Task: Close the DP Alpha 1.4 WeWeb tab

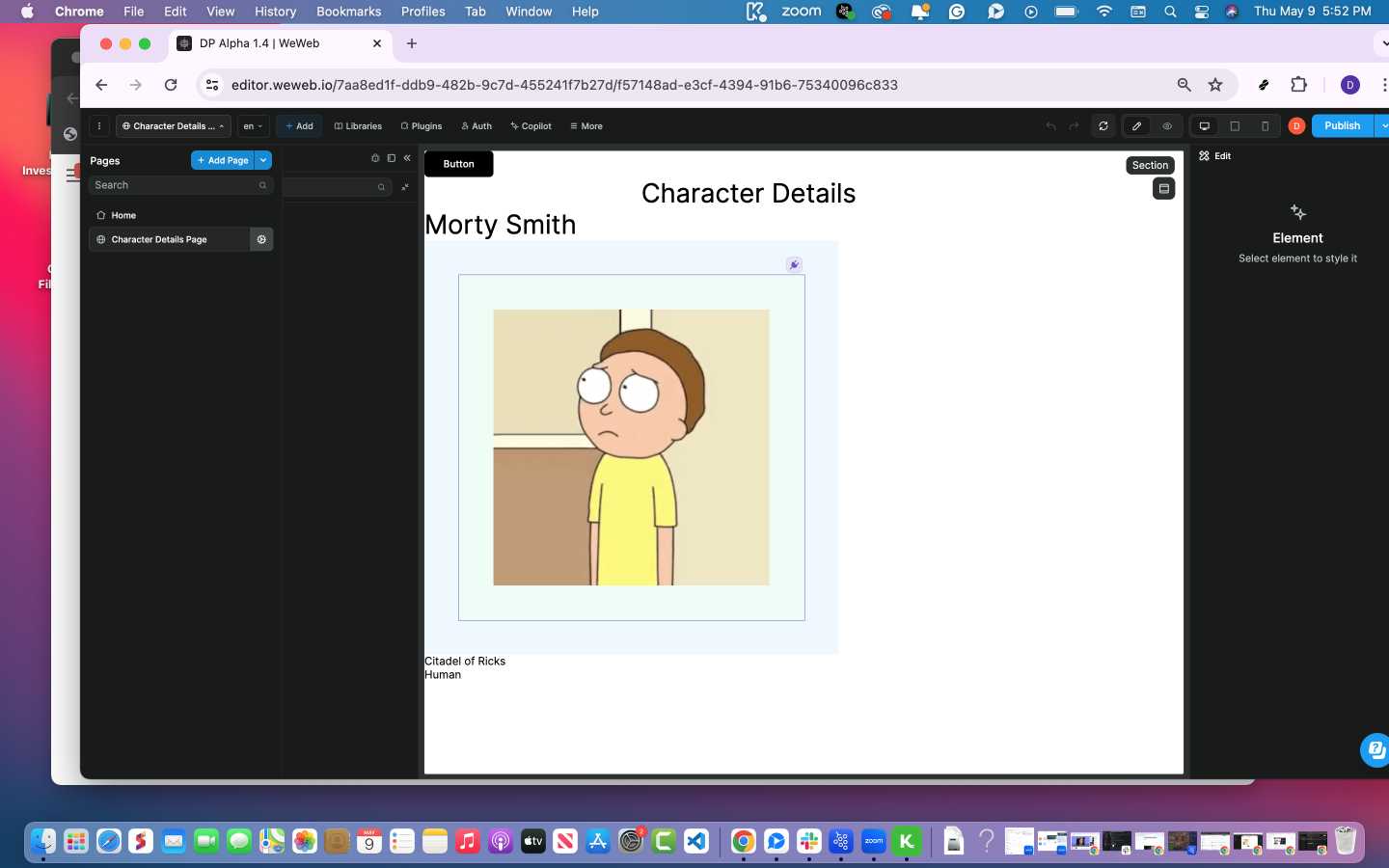Action: pyautogui.click(x=377, y=43)
